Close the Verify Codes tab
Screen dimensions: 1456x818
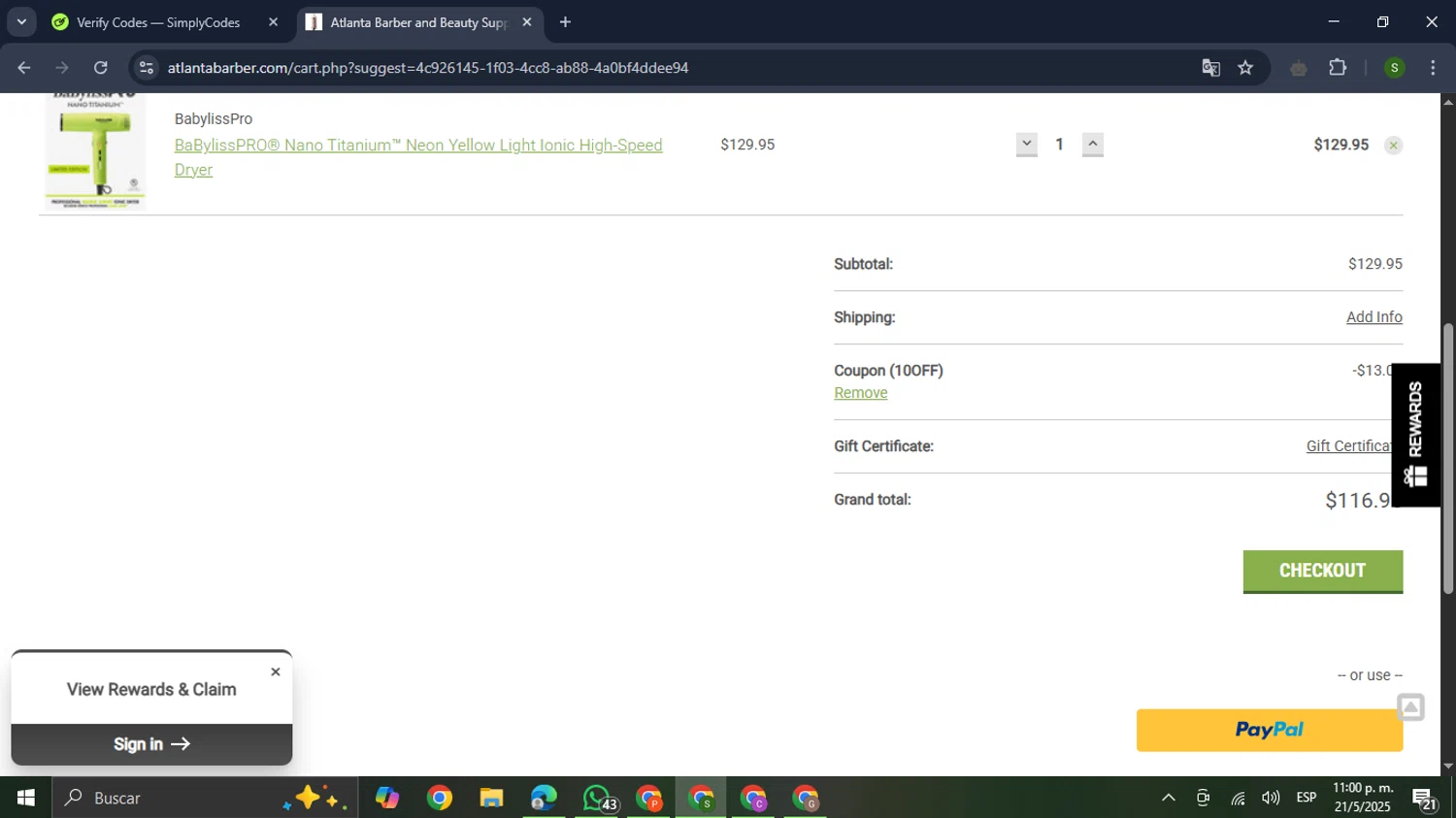(273, 22)
